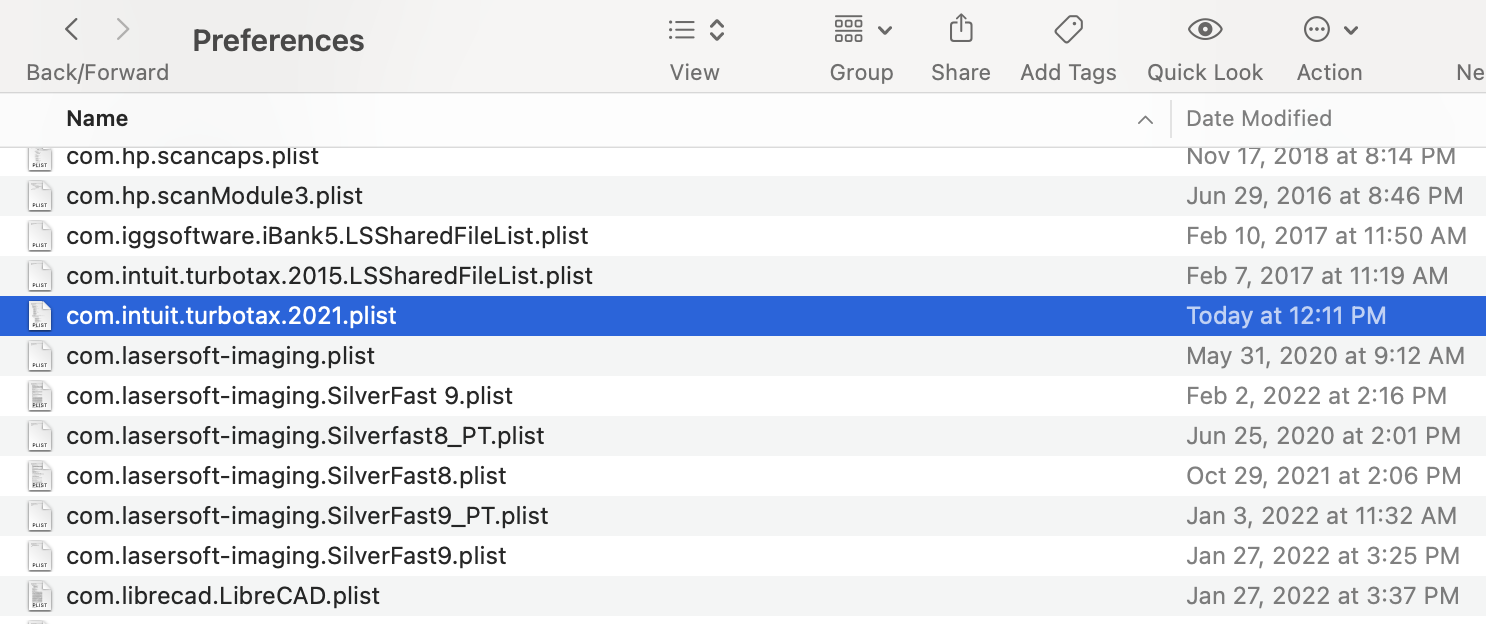Select com.lasersoft-imaging.SilverFast9_PT.plist entry
Screen dimensions: 1486x624
coord(307,516)
